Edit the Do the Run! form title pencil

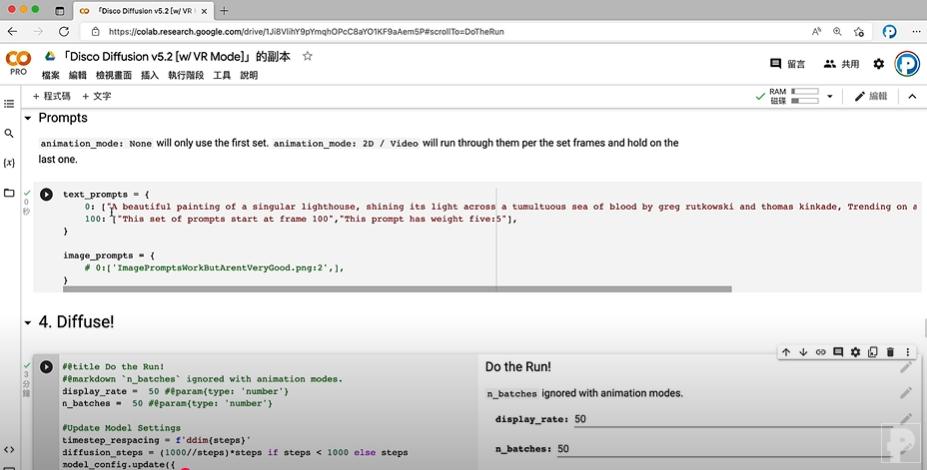click(906, 367)
